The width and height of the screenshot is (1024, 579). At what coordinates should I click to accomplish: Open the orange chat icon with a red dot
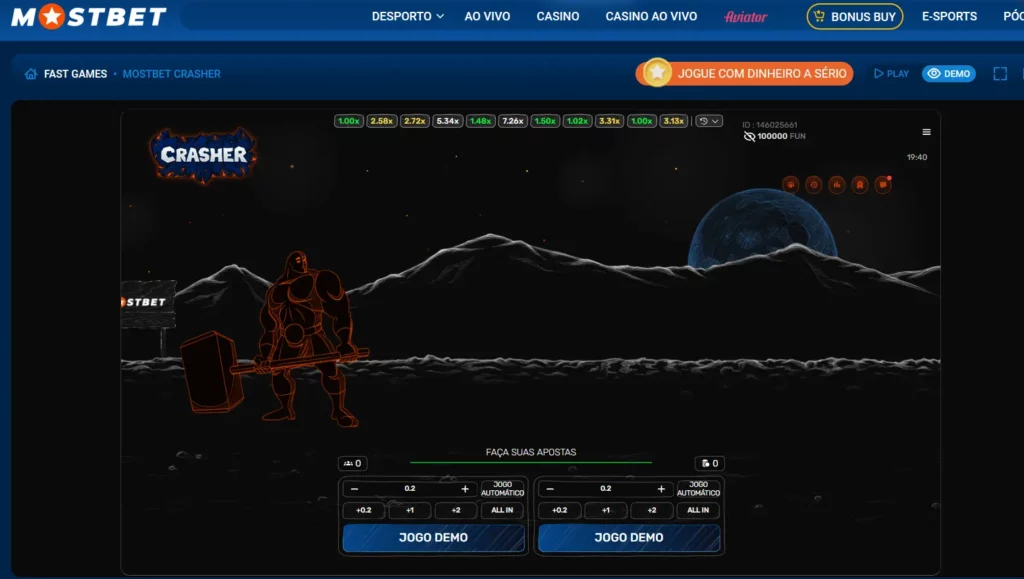click(x=883, y=185)
